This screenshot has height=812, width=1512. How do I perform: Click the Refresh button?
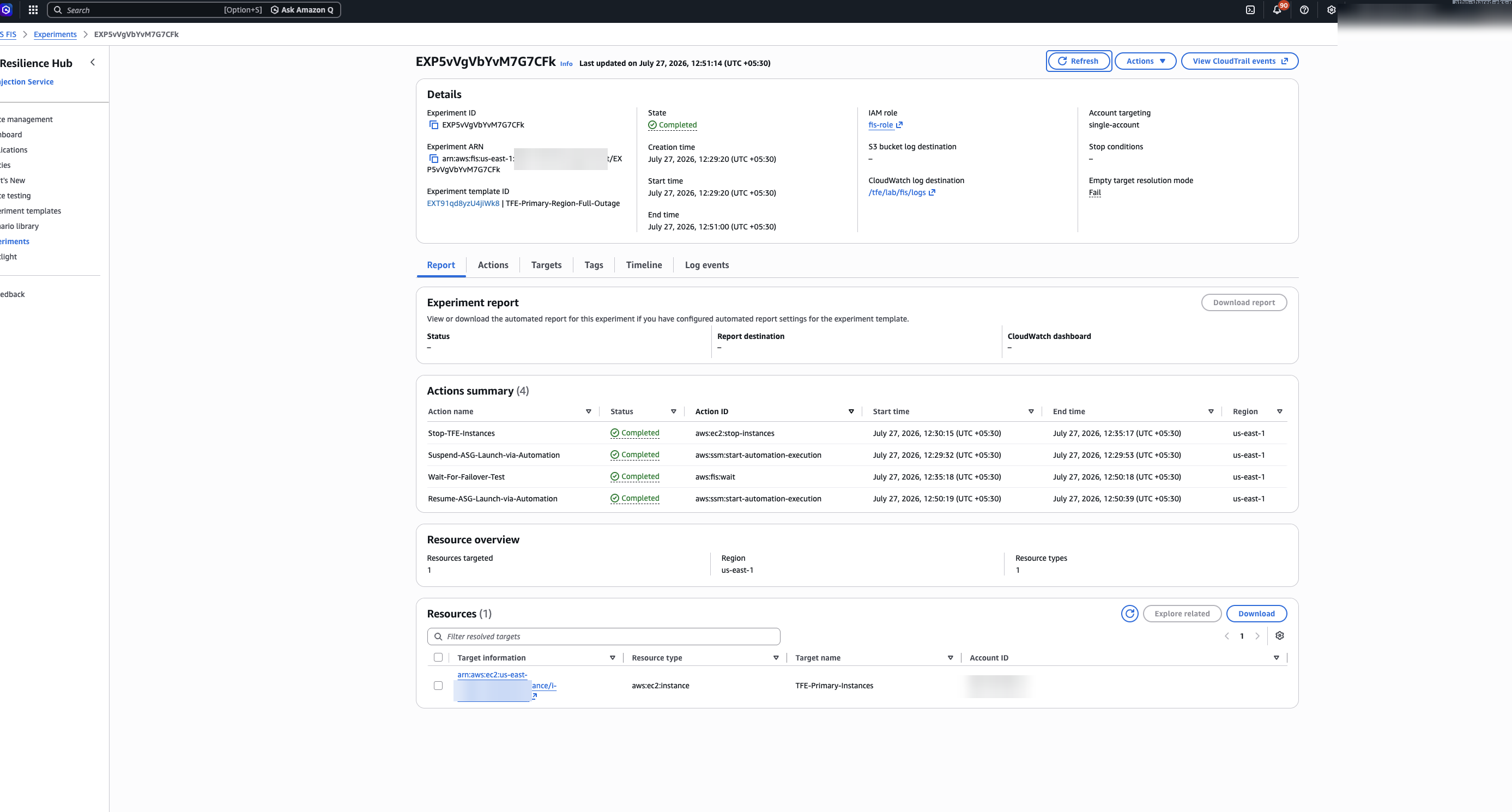[x=1078, y=61]
